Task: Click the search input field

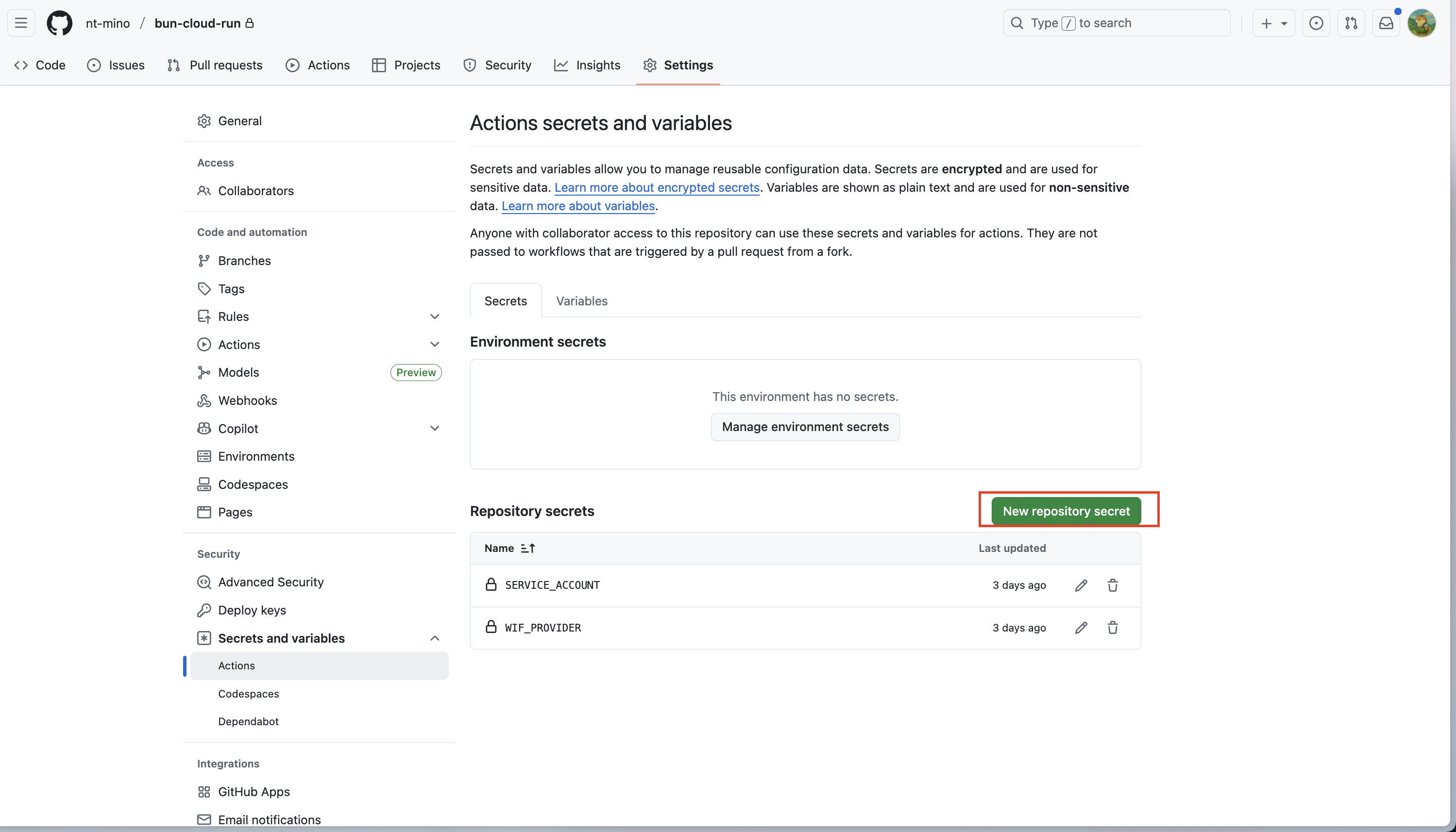Action: tap(1116, 23)
